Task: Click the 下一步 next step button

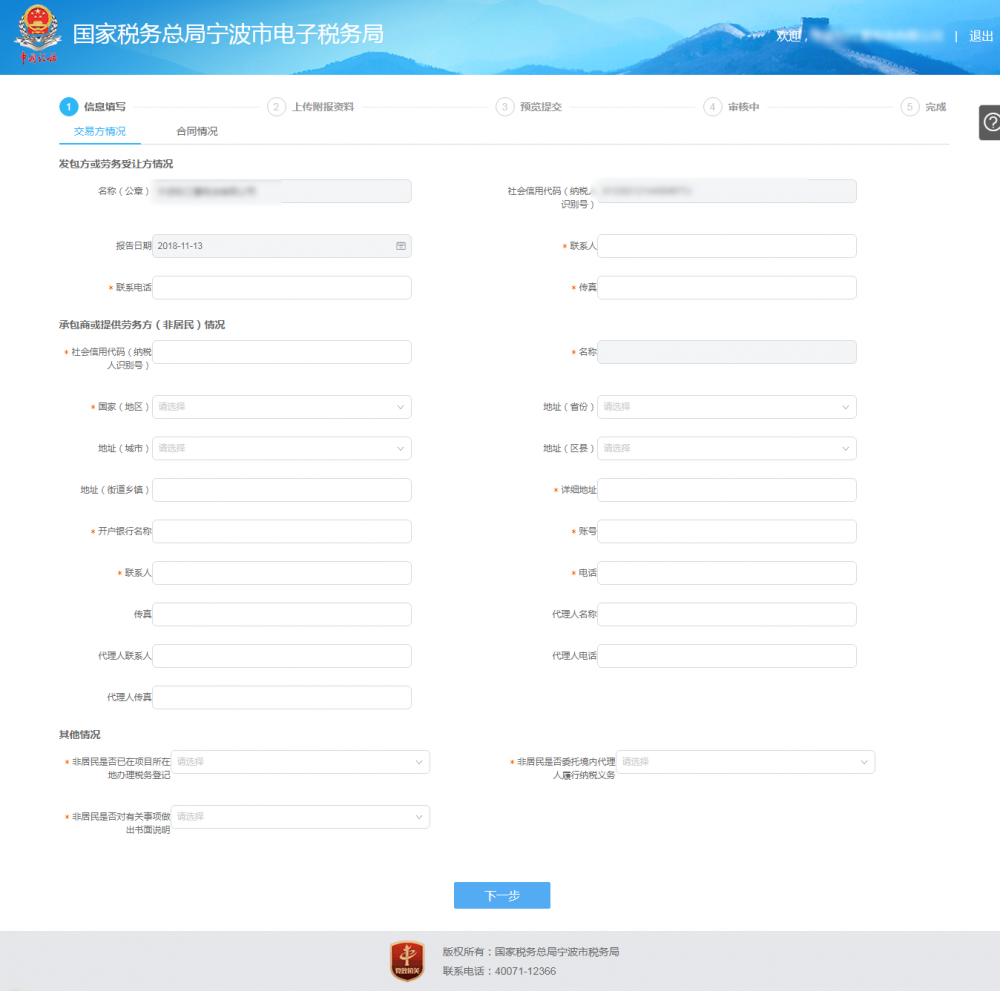Action: 501,895
